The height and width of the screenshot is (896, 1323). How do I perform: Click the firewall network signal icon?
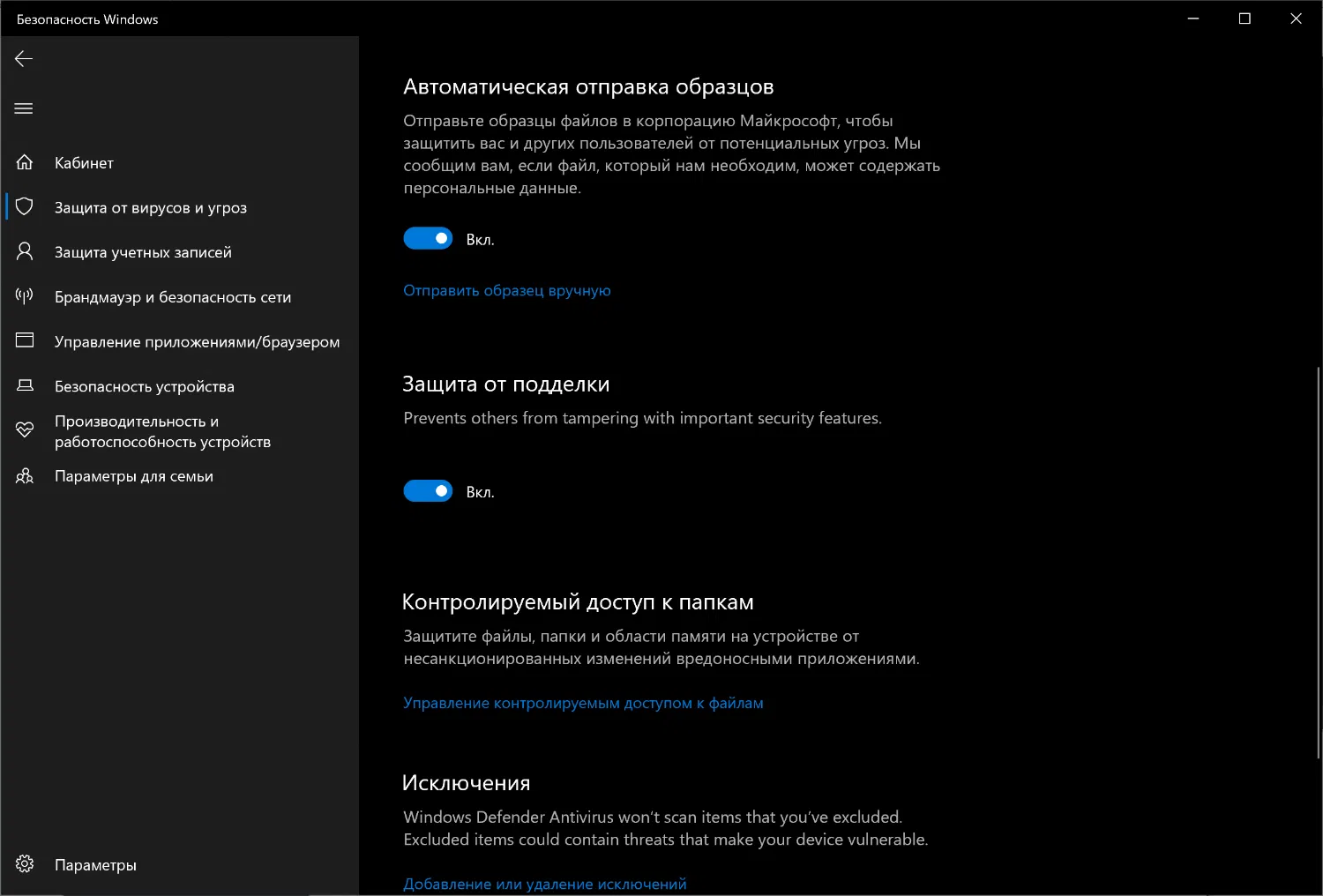(x=25, y=296)
